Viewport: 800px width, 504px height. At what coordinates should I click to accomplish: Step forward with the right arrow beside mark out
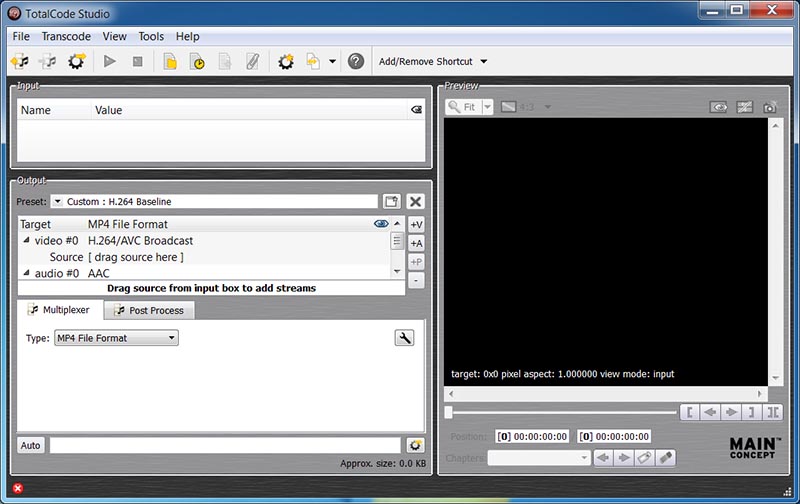pos(731,412)
